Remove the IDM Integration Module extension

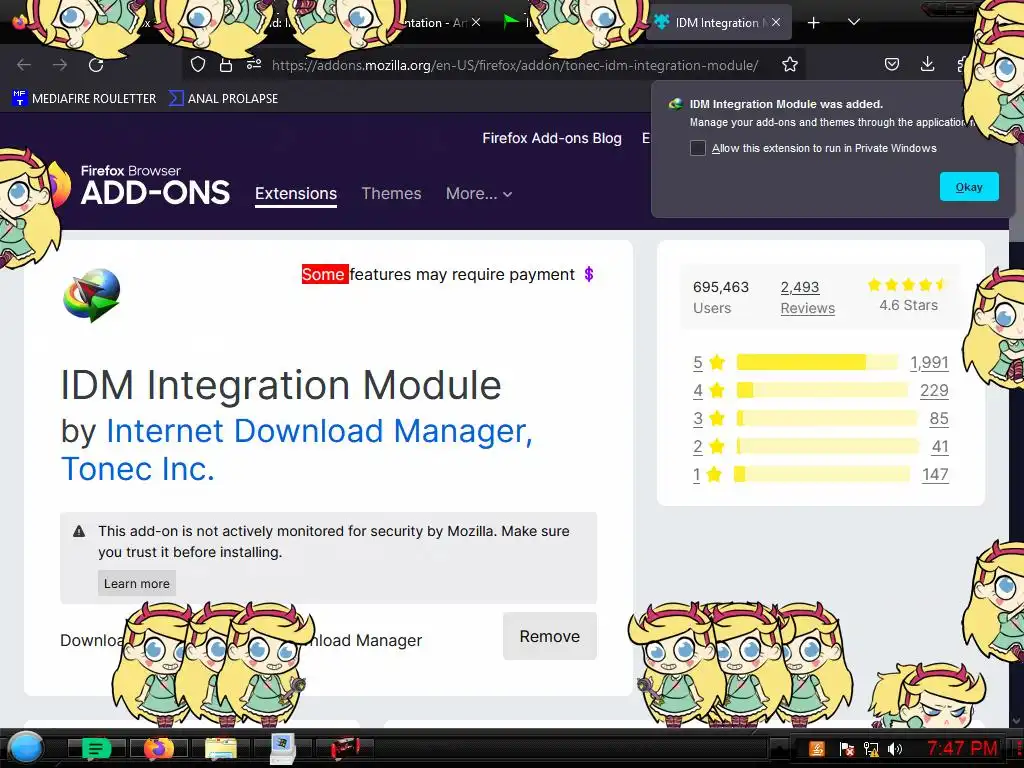(x=549, y=636)
